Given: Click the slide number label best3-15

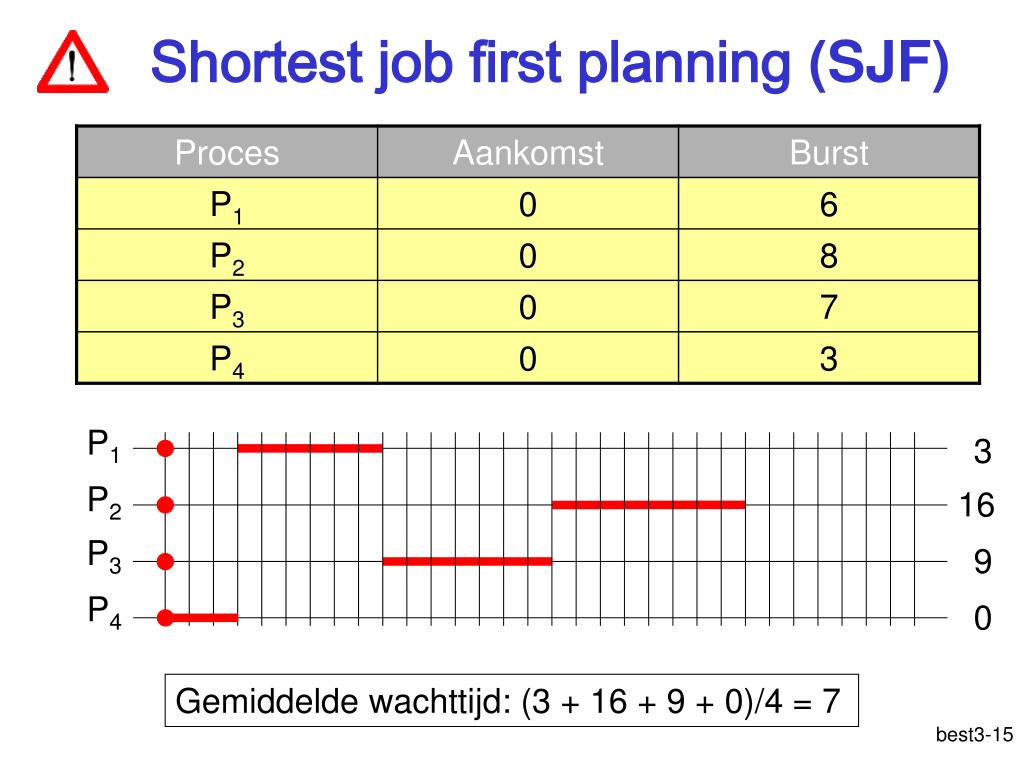Looking at the screenshot, I should [x=974, y=735].
